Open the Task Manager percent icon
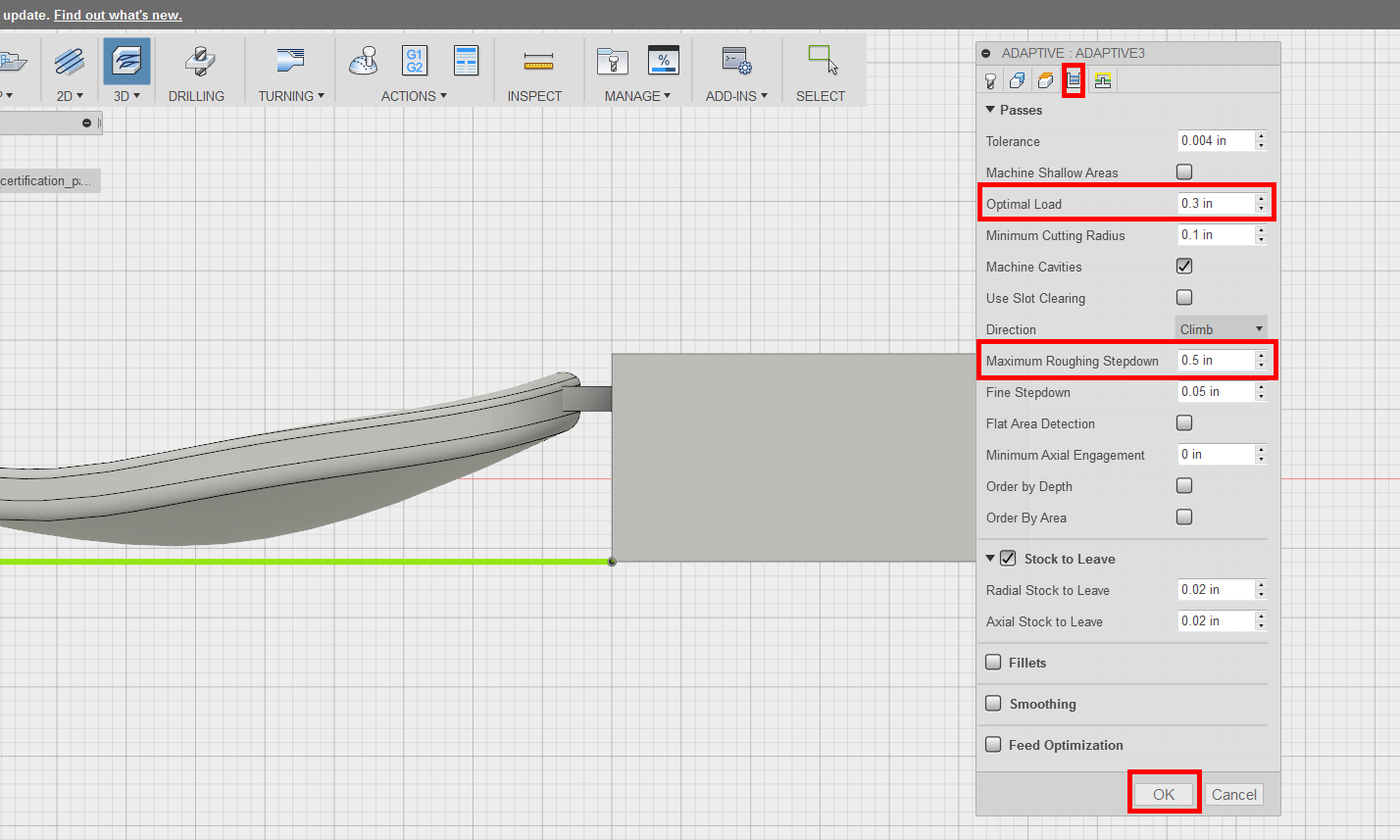Viewport: 1400px width, 840px height. [664, 61]
